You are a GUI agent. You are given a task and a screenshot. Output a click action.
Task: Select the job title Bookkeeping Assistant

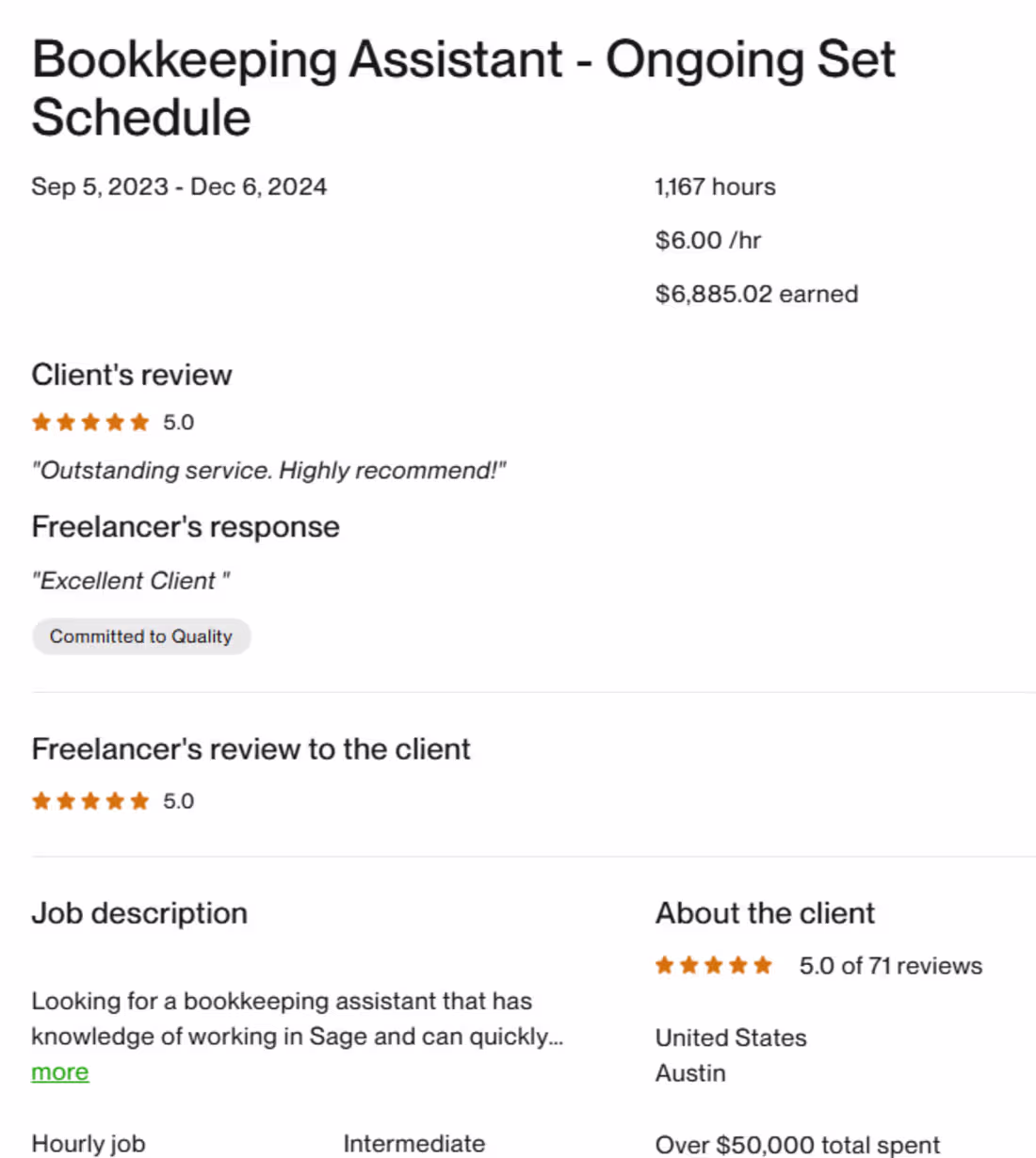(x=283, y=59)
